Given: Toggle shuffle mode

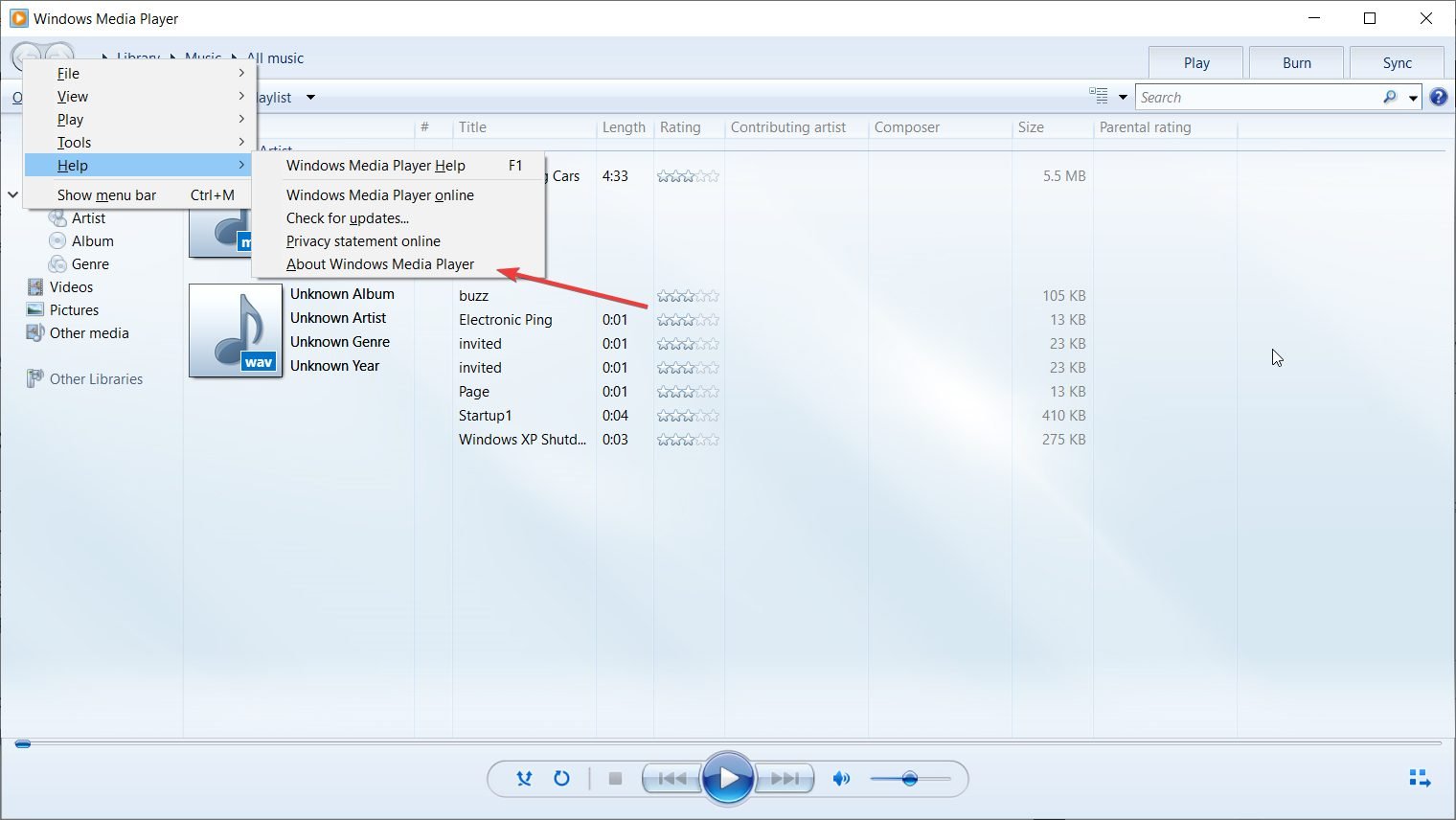Looking at the screenshot, I should click(x=524, y=779).
